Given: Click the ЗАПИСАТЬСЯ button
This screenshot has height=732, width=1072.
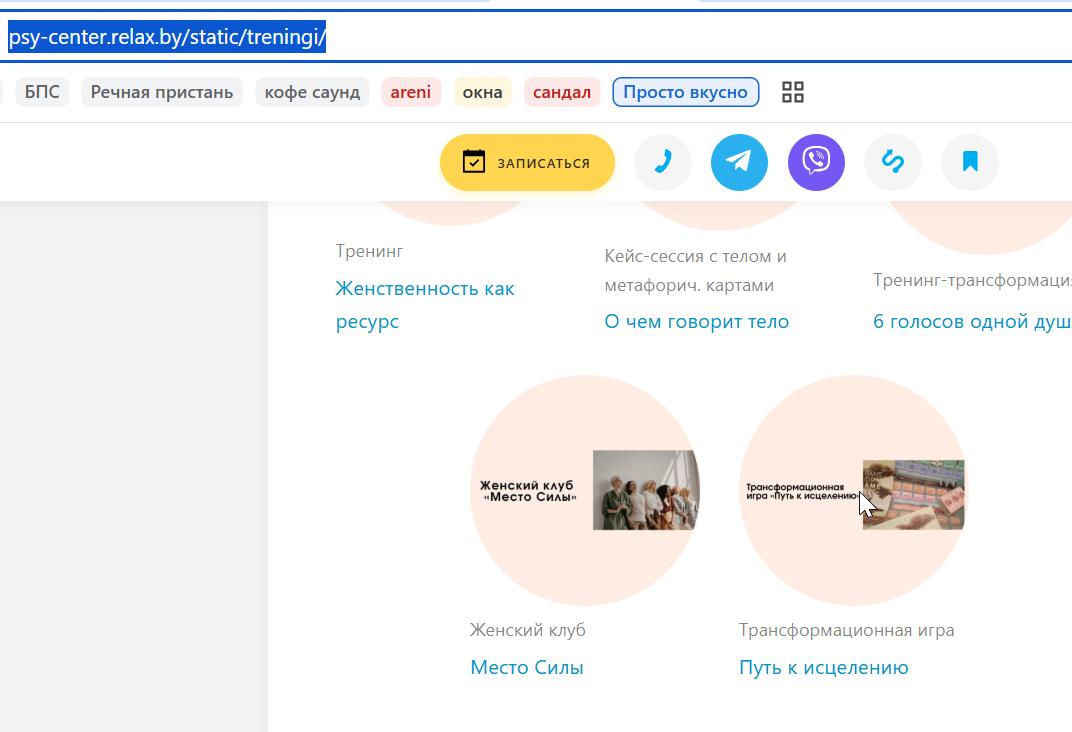Looking at the screenshot, I should (527, 162).
